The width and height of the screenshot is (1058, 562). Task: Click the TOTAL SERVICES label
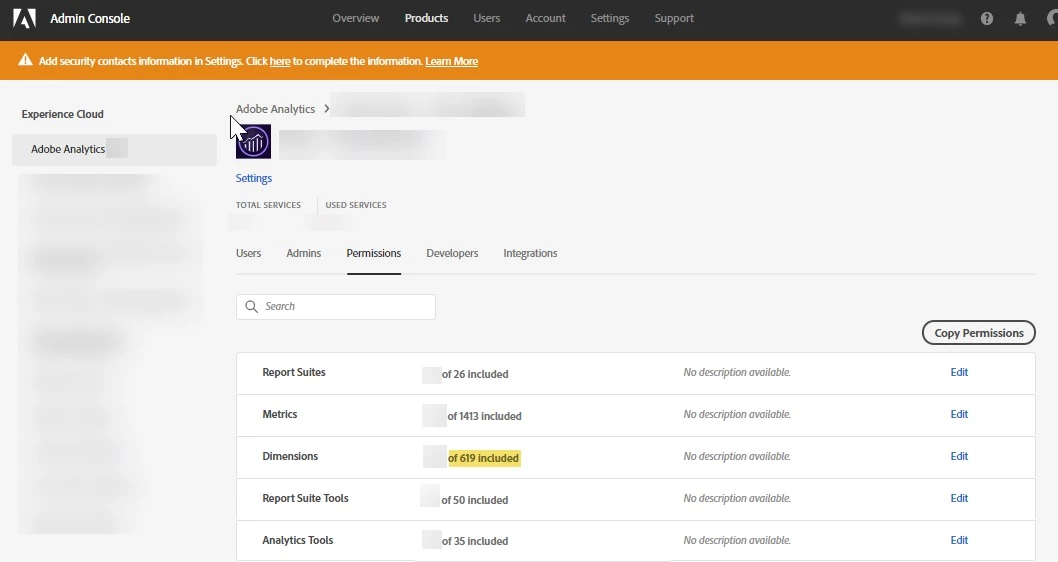click(269, 205)
